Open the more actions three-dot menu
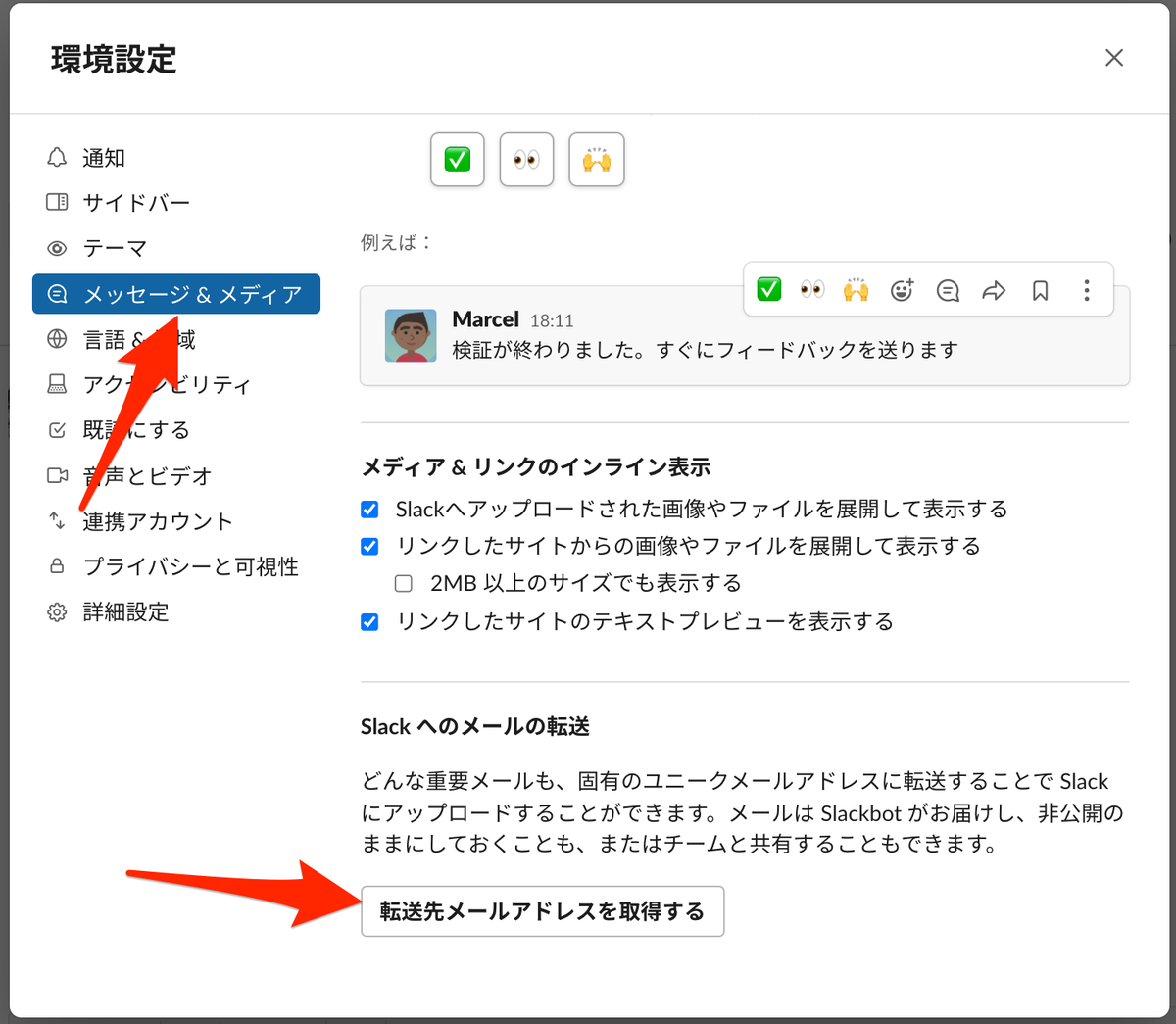 (1087, 290)
